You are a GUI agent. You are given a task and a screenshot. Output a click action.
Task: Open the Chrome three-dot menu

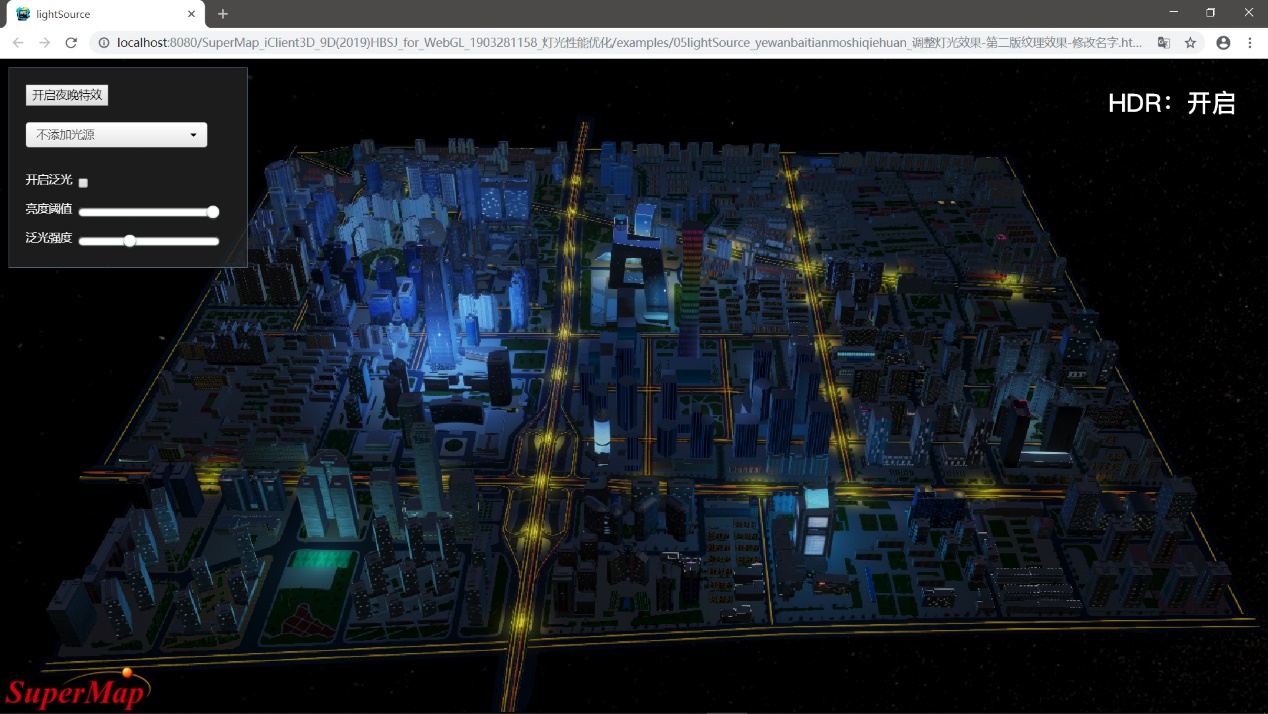[x=1250, y=43]
